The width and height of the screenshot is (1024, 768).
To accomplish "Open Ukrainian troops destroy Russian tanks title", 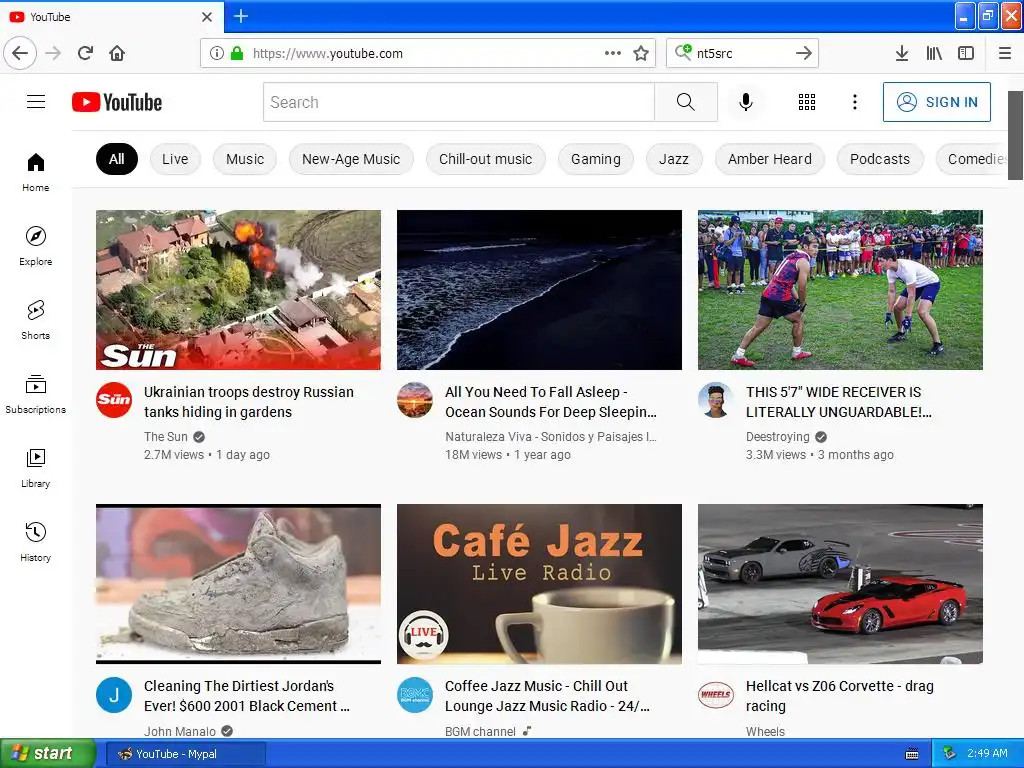I will point(249,402).
